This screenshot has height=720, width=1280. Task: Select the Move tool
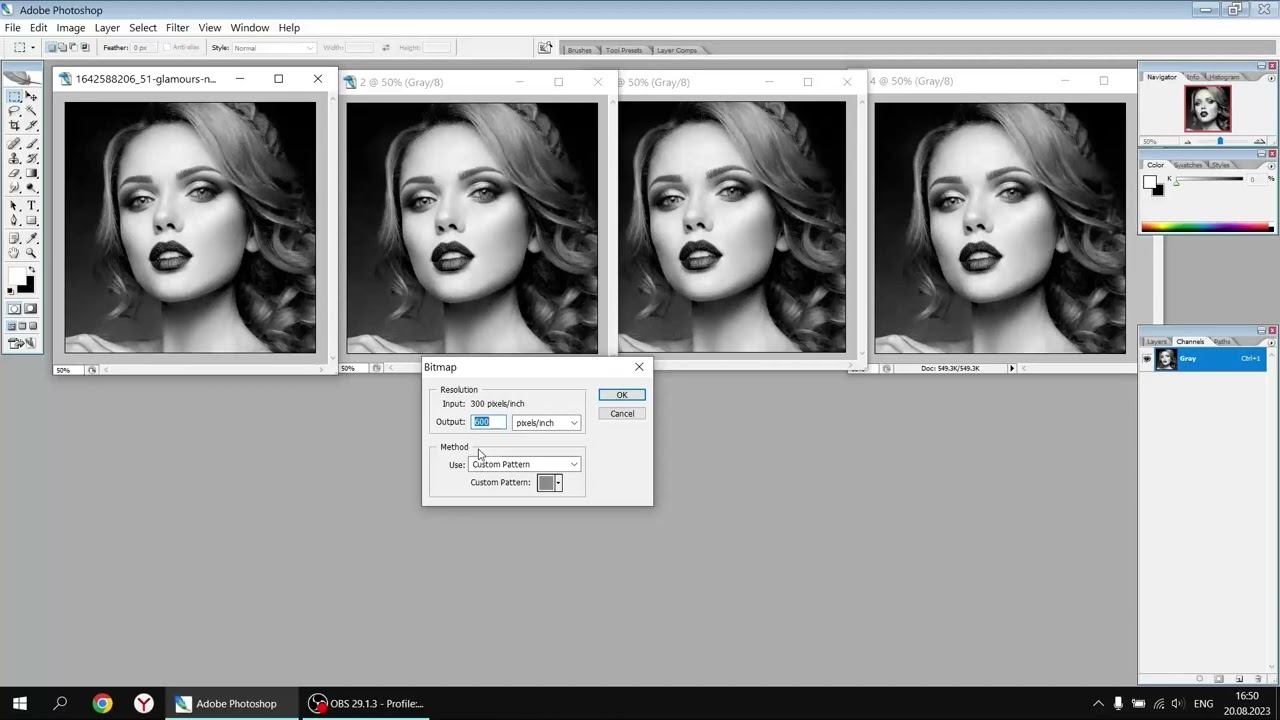coord(32,97)
